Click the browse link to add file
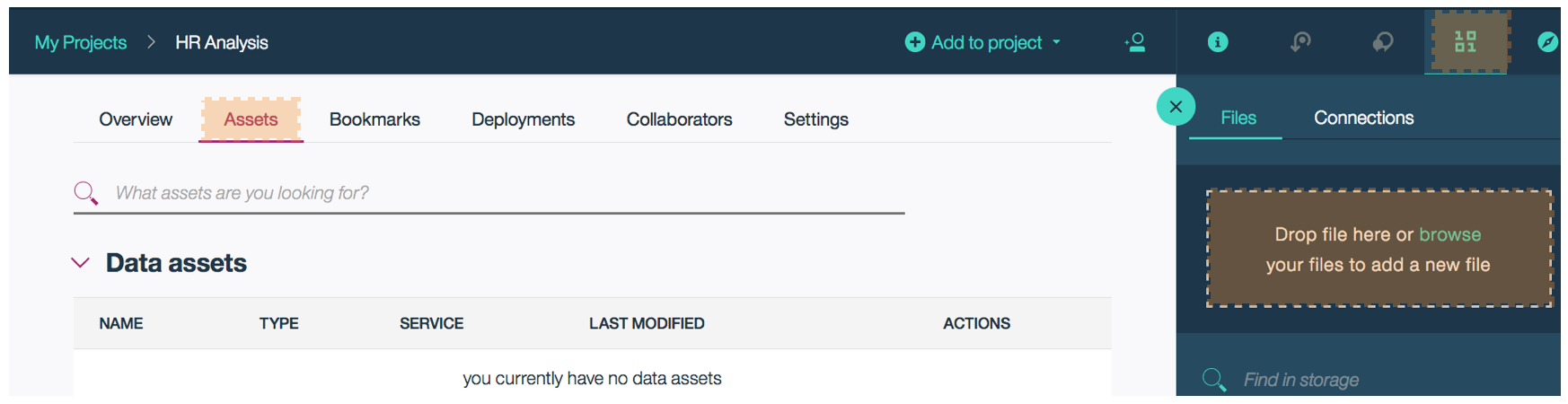The width and height of the screenshot is (1568, 404). [x=1449, y=234]
